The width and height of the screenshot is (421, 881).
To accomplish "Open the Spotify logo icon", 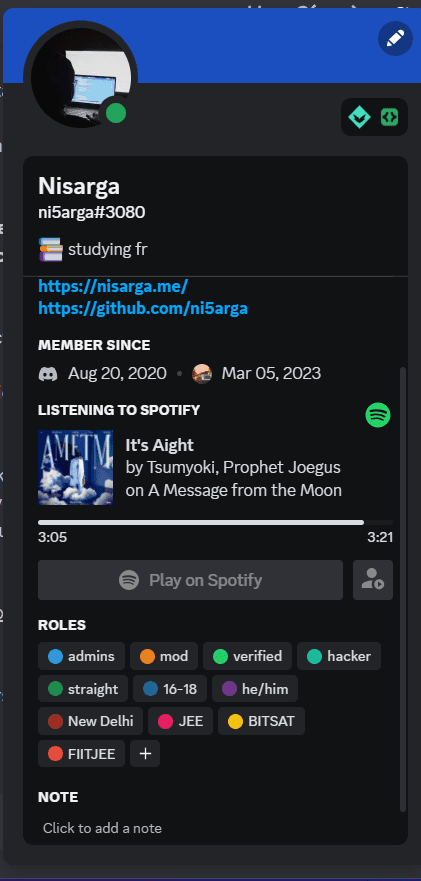I will tap(378, 416).
